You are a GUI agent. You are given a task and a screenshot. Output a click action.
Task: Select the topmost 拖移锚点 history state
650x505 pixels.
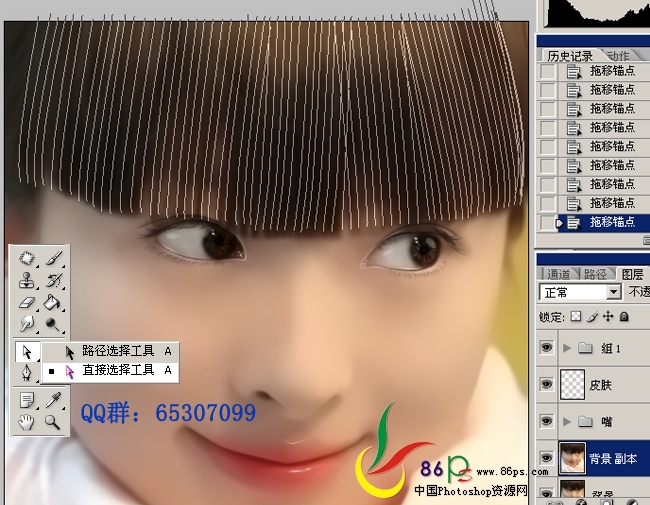[604, 71]
